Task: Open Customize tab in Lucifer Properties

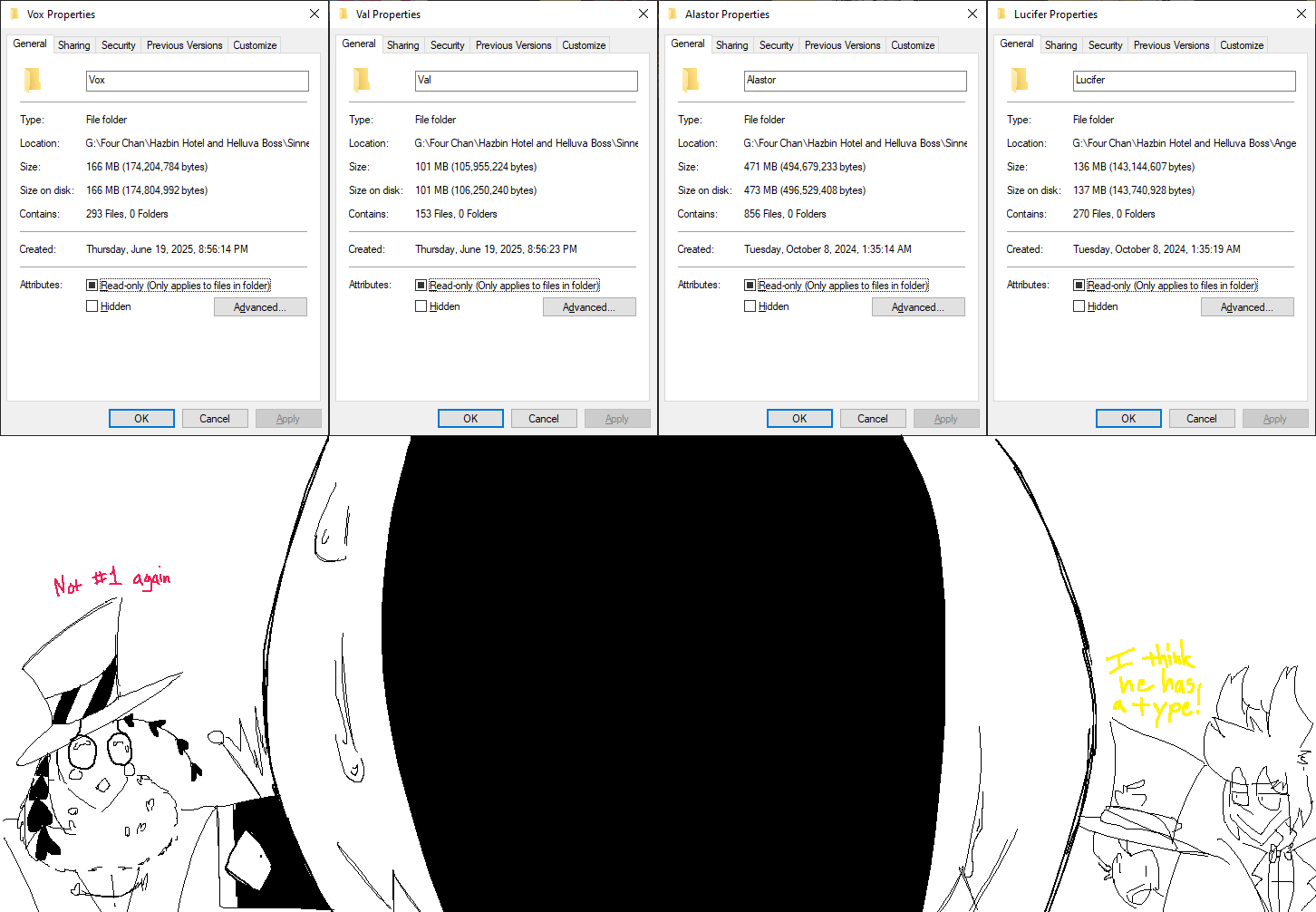Action: tap(1242, 45)
